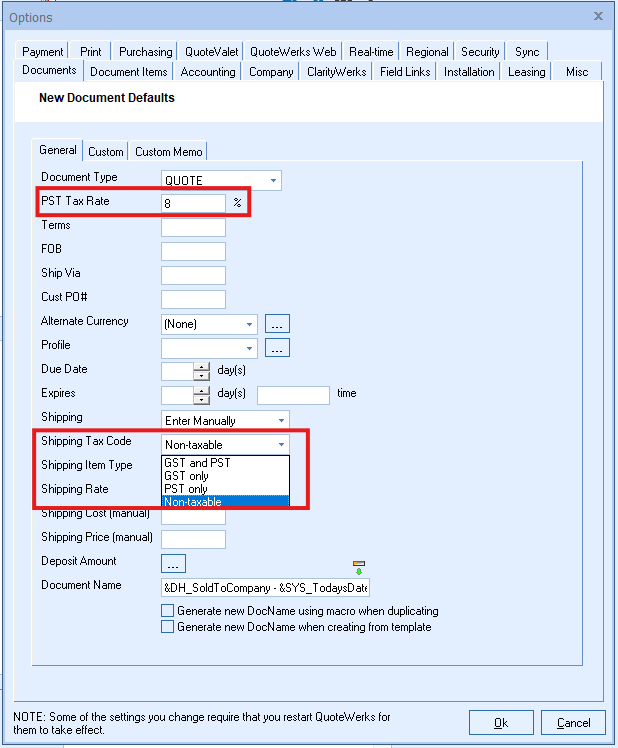Close the Options dialog window
This screenshot has height=748, width=618.
[598, 16]
